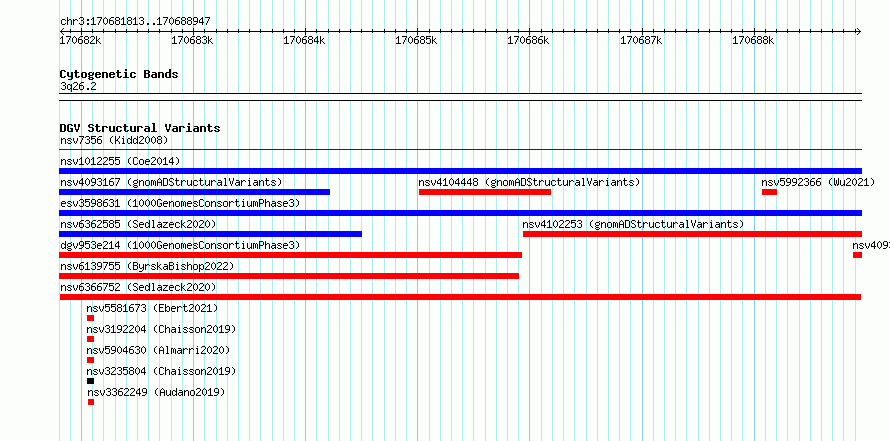Click the ruler's left arrowhead
This screenshot has height=441, width=890.
coord(62,31)
